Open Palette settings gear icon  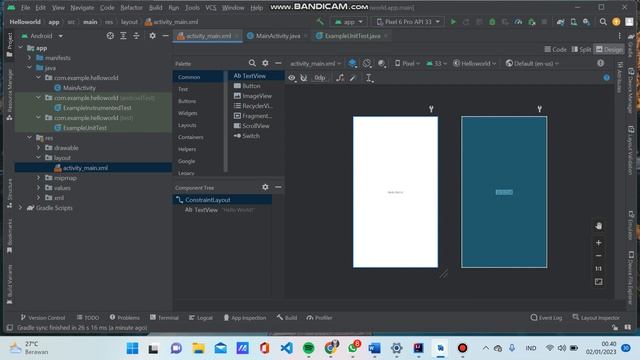(265, 63)
